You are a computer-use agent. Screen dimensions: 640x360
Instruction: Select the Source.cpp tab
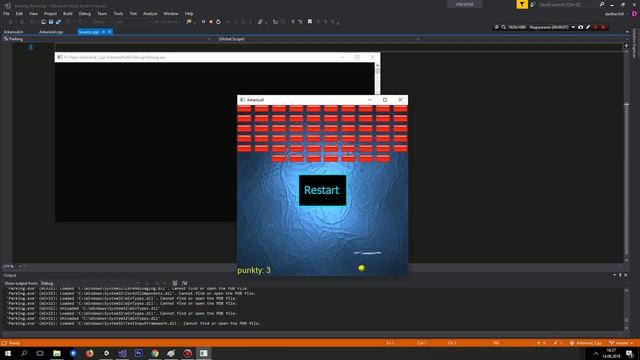click(x=89, y=32)
